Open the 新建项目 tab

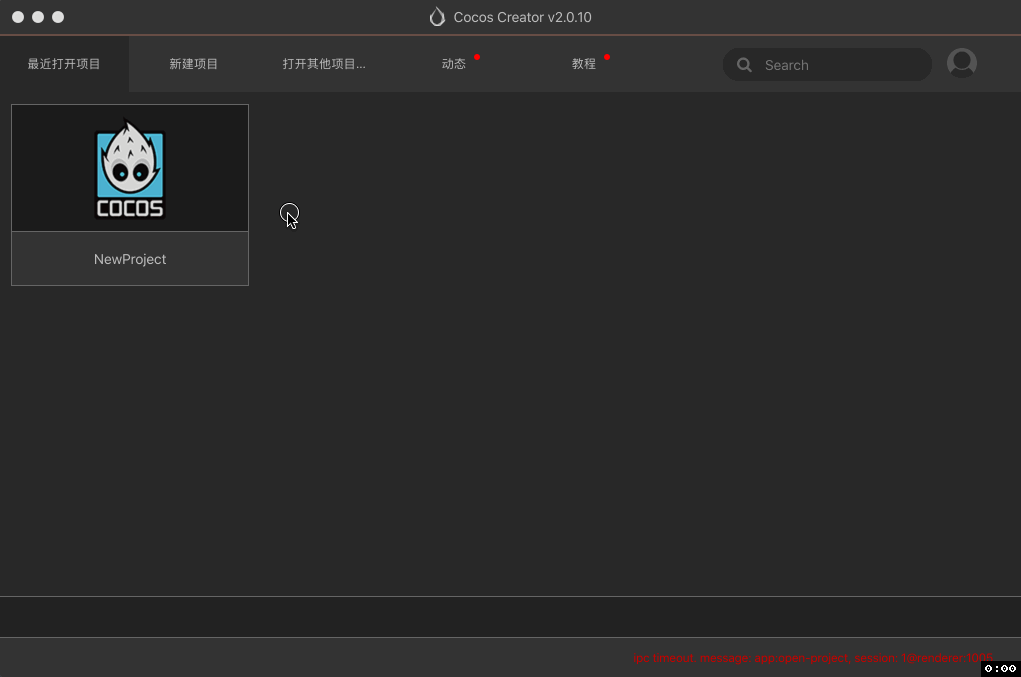[x=193, y=64]
